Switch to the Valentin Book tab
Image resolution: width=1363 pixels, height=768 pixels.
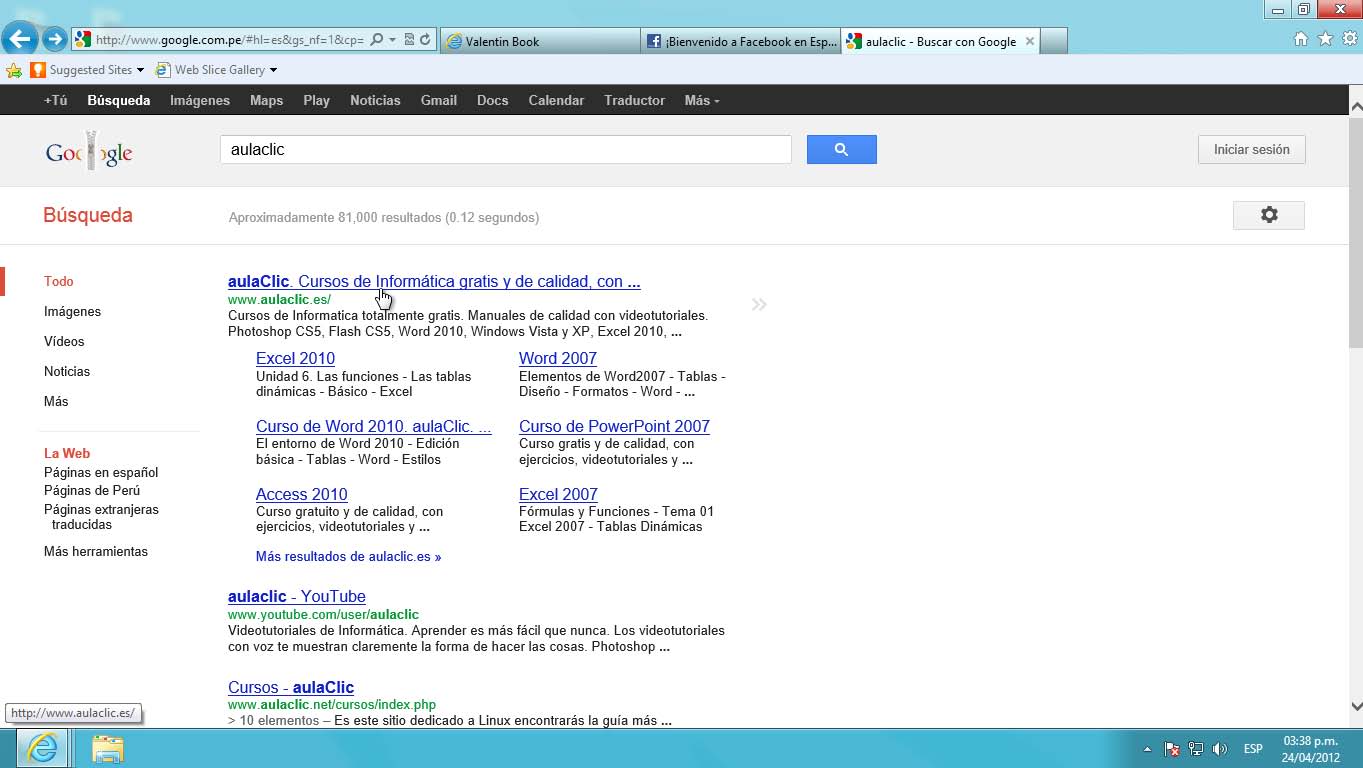click(538, 41)
